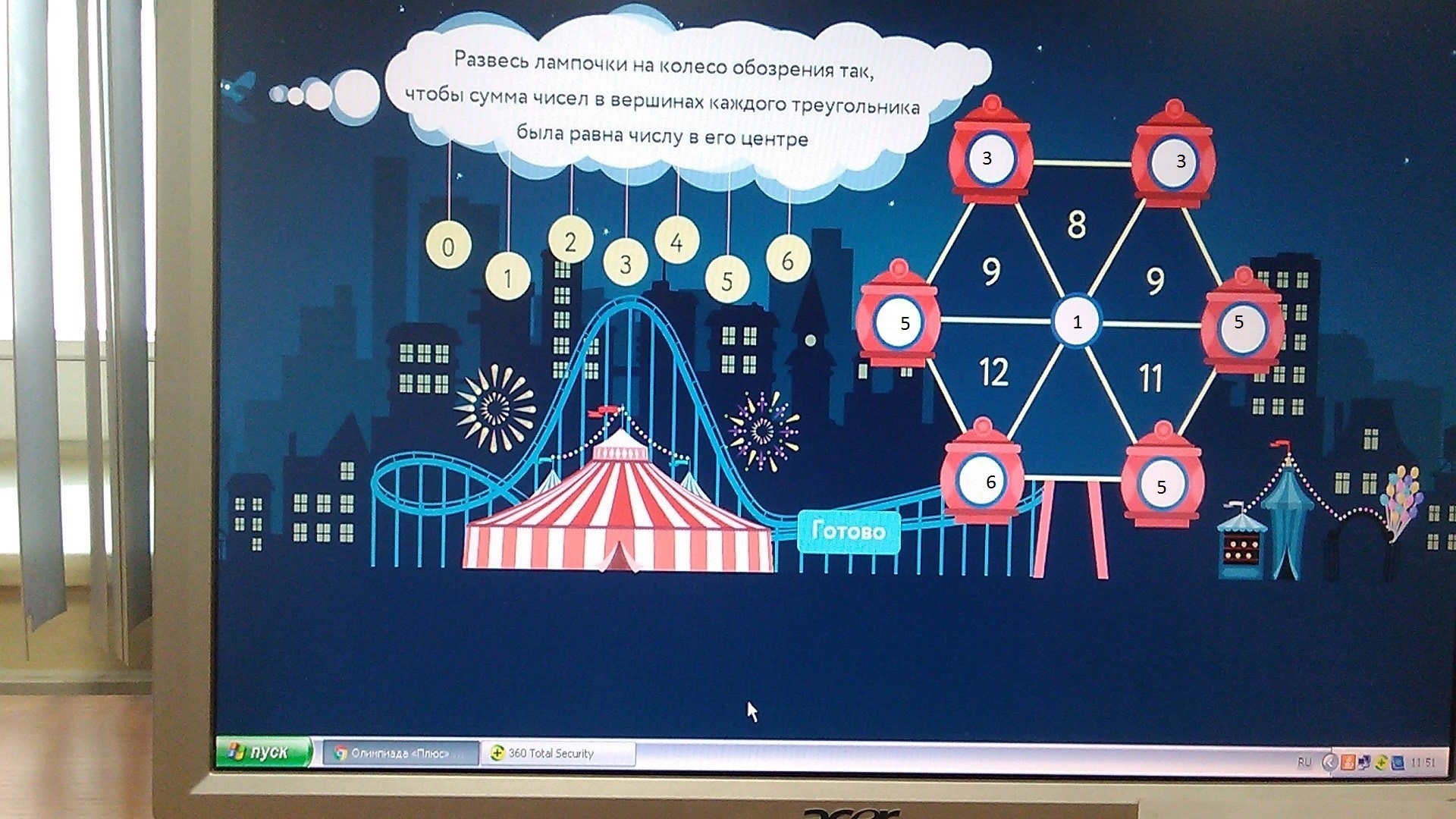
Task: Click the green 360 Security tray icon
Action: pos(1381,763)
